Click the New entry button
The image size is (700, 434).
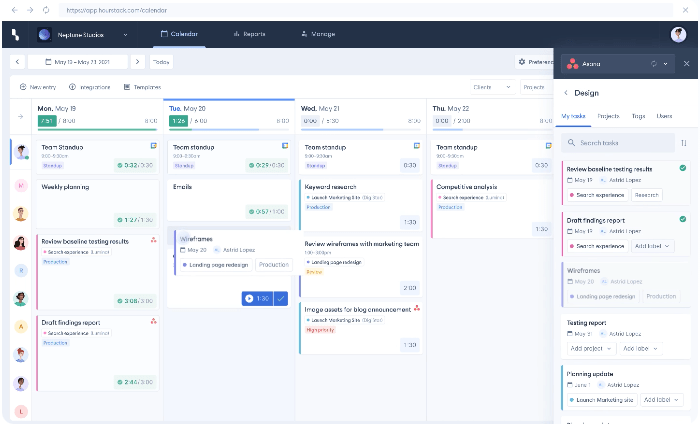38,87
